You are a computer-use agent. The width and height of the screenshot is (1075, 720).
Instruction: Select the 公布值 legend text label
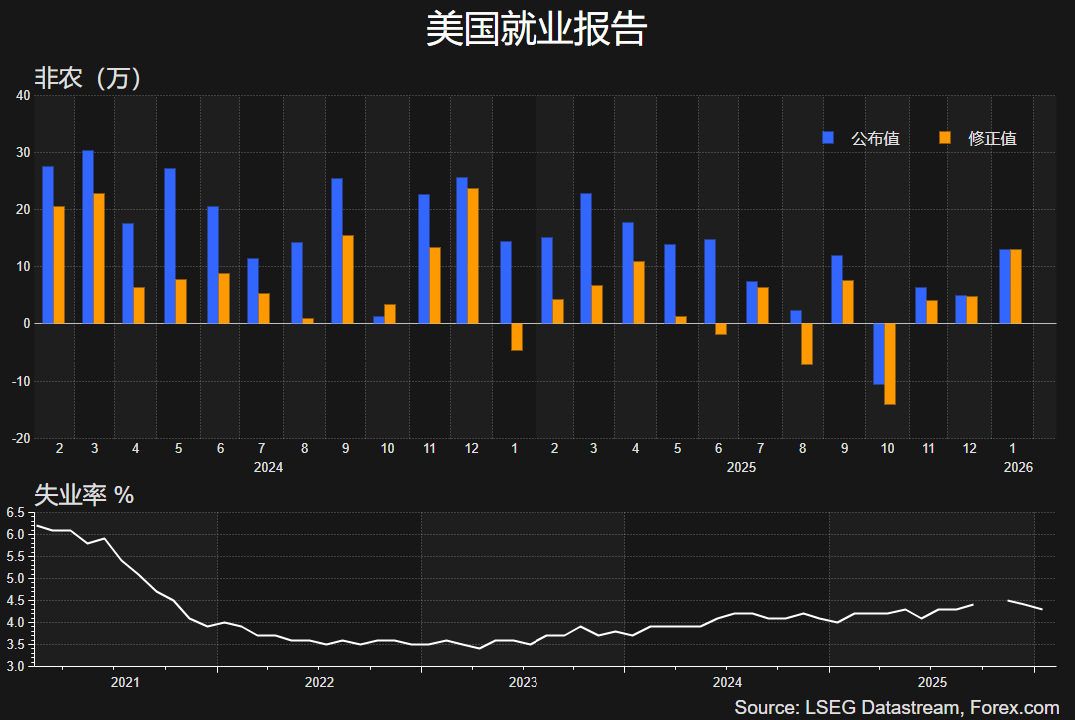pyautogui.click(x=875, y=139)
